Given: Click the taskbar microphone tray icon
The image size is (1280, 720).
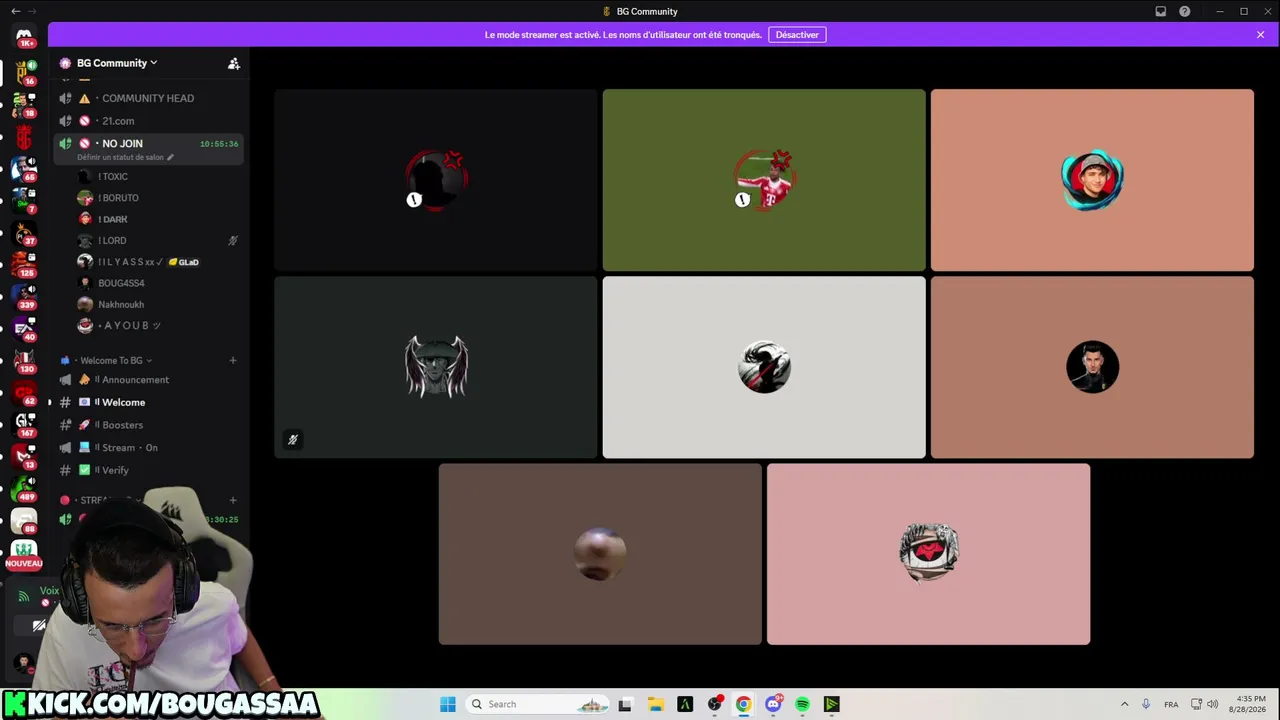Looking at the screenshot, I should pos(1146,704).
